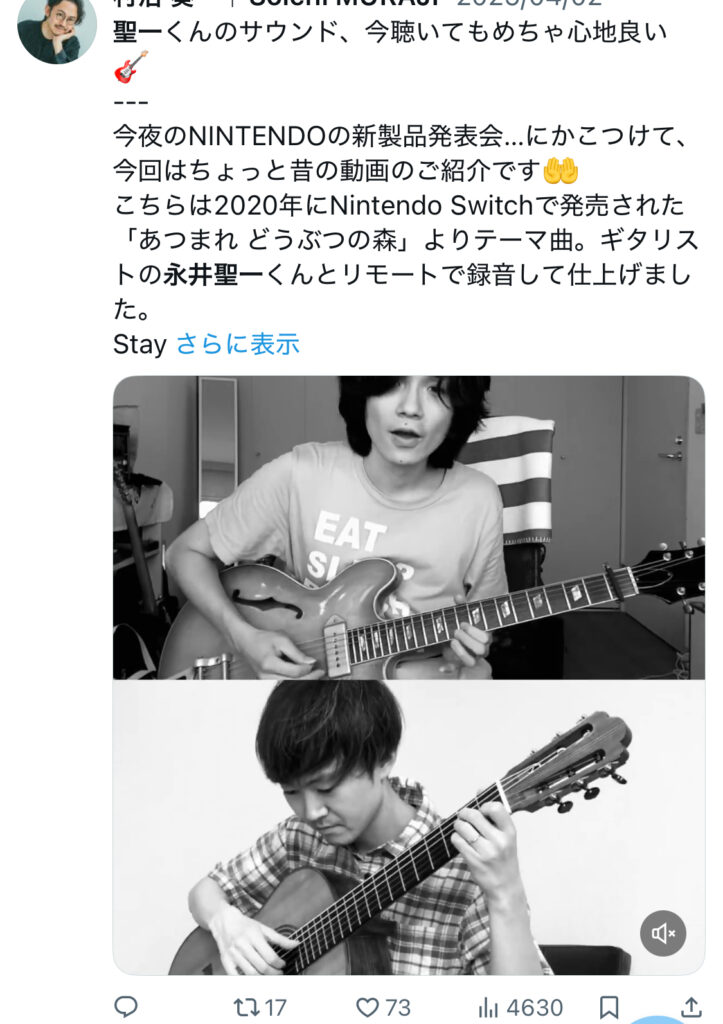Click the view count 4630
This screenshot has height=1024, width=723.
click(534, 1008)
